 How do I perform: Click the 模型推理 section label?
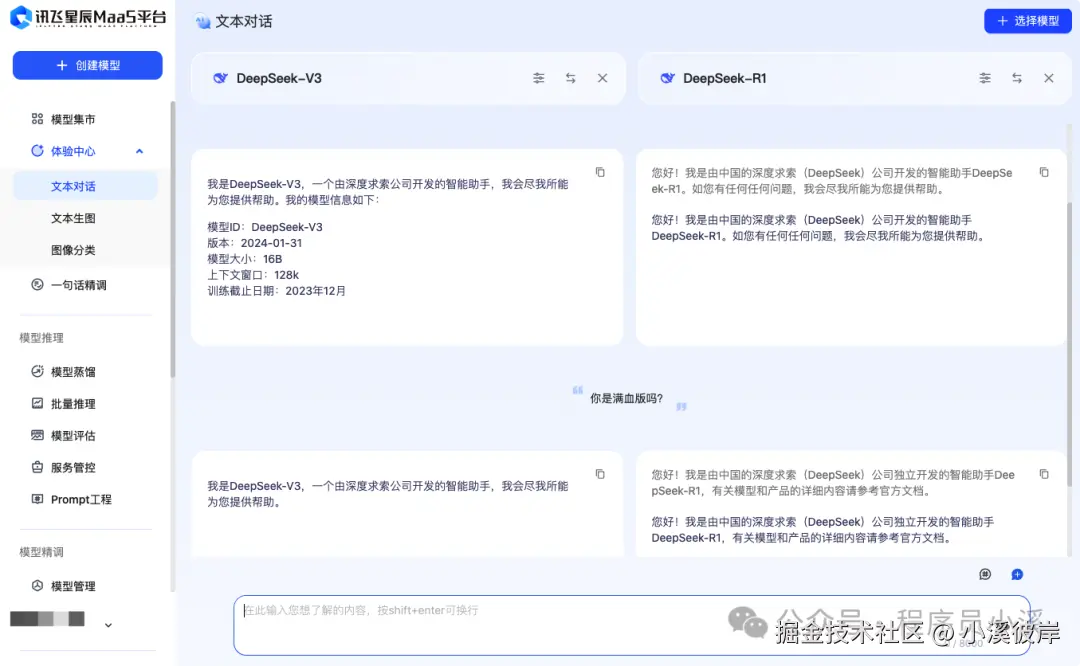41,337
